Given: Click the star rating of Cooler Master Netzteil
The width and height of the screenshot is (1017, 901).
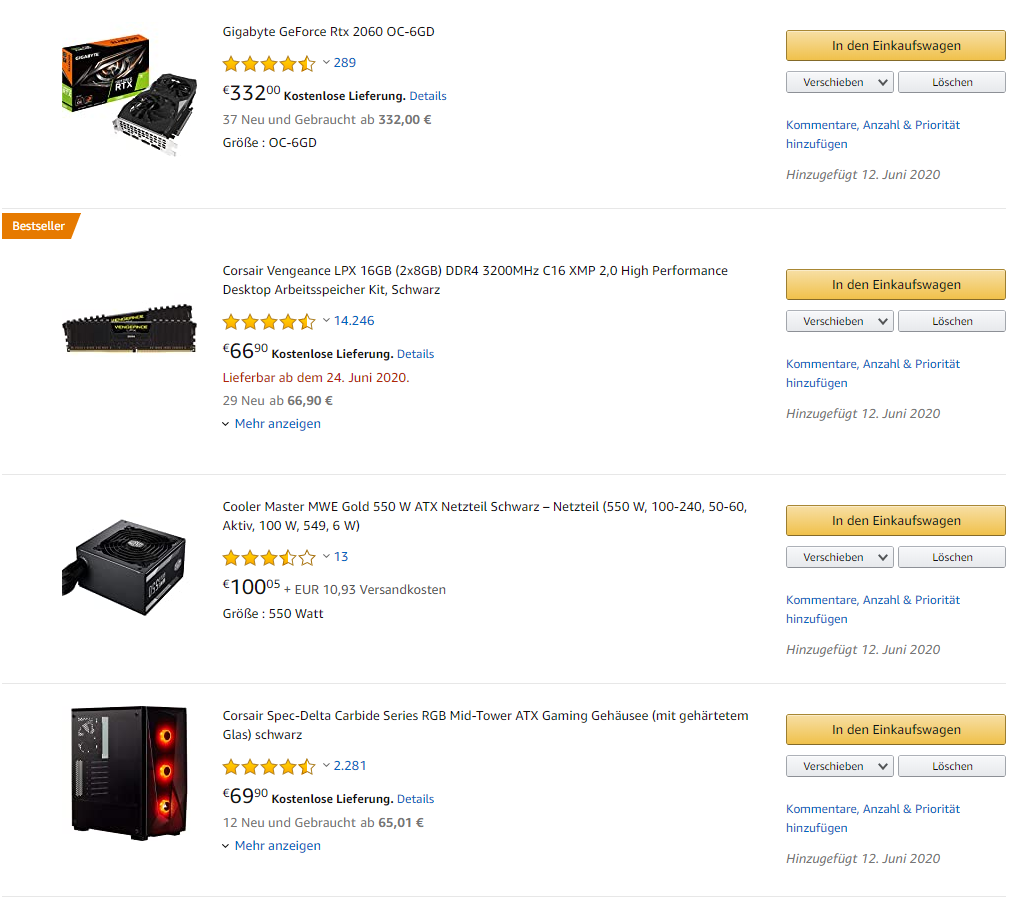Looking at the screenshot, I should point(269,558).
